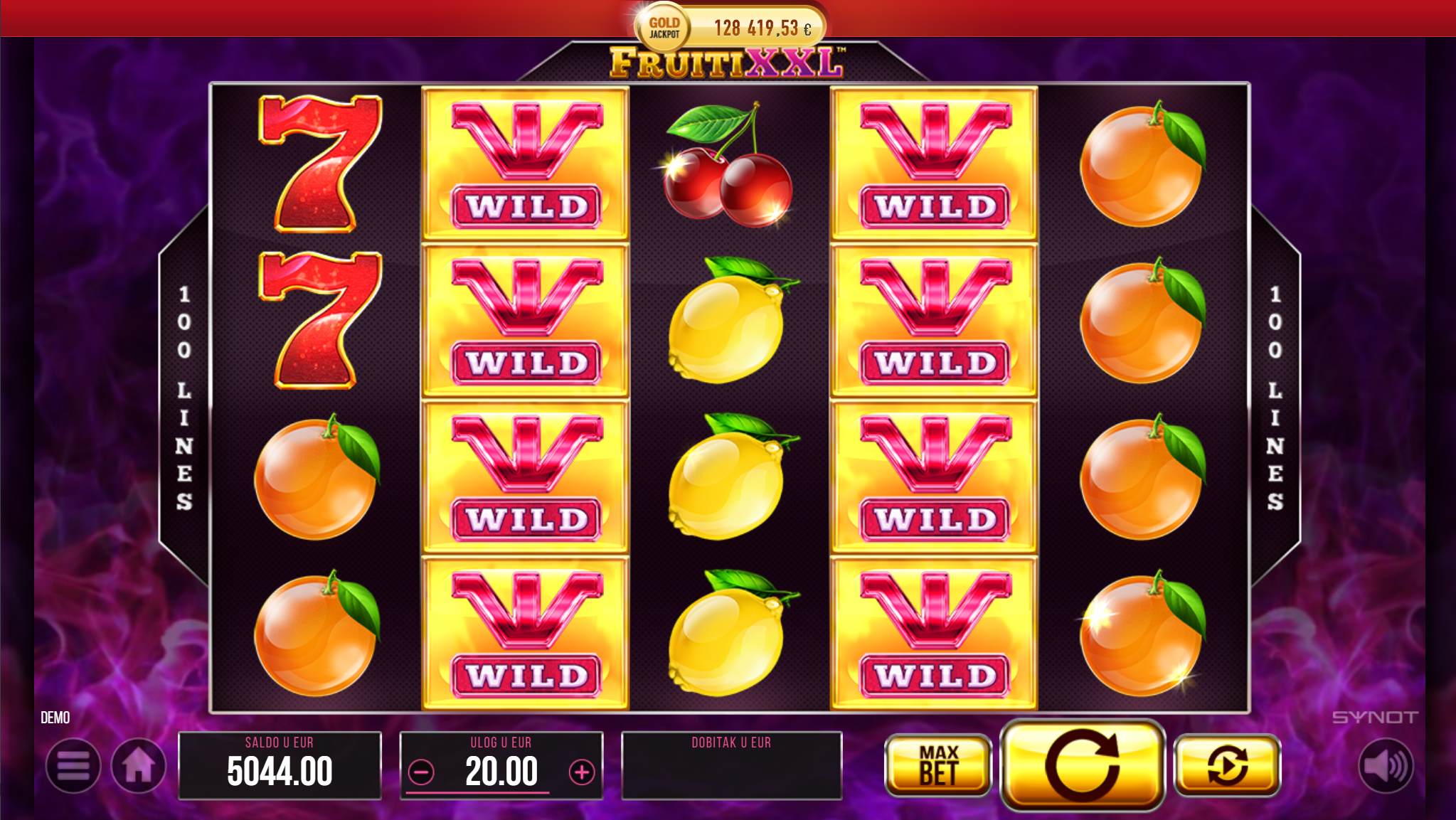Open the hamburger menu
1456x820 pixels.
[73, 766]
